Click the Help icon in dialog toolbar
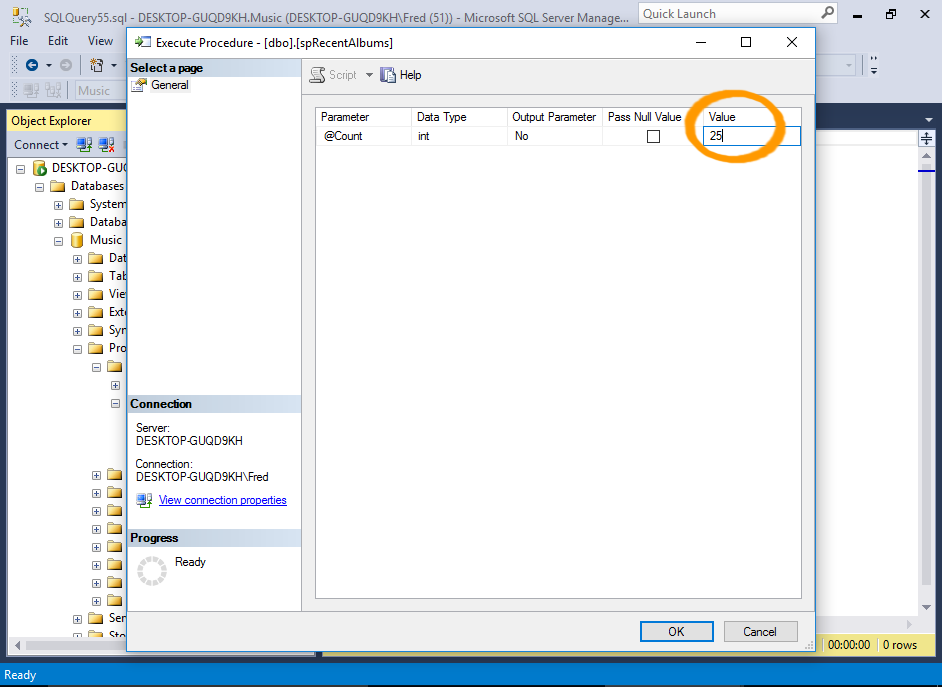This screenshot has width=942, height=687. click(x=389, y=75)
